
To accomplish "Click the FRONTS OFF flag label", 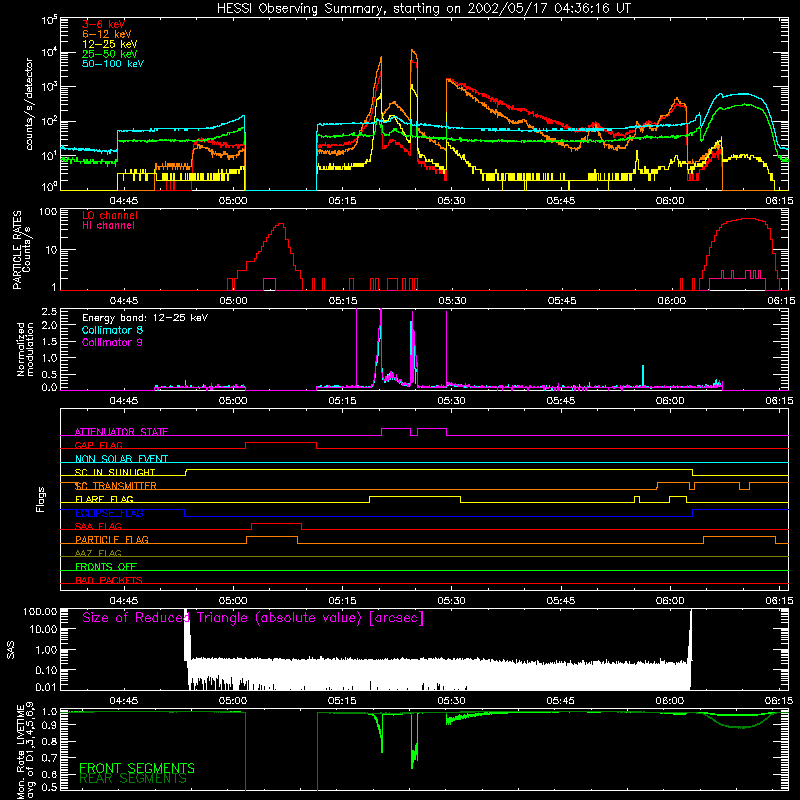I will tap(106, 566).
